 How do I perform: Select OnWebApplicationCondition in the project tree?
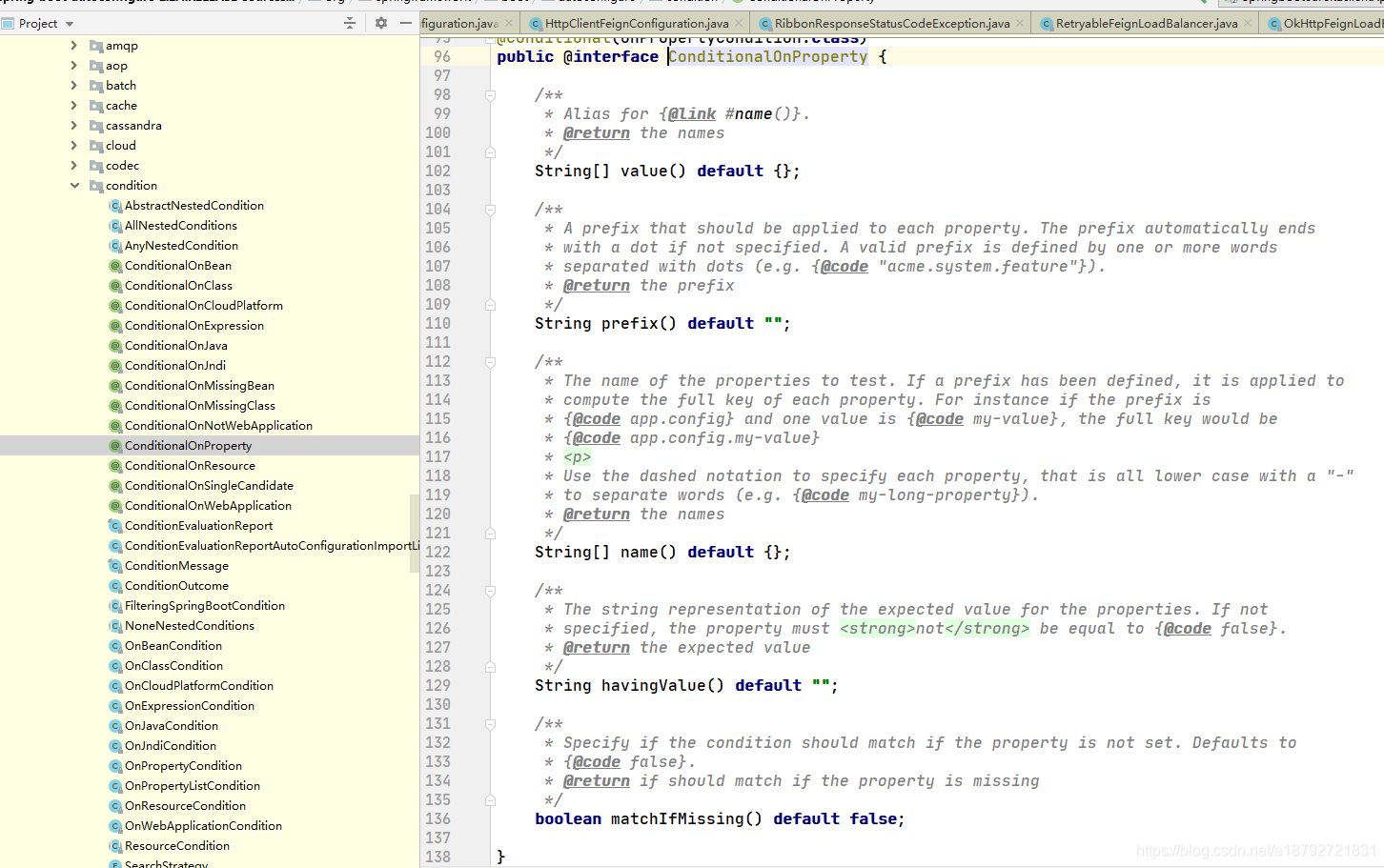coord(203,826)
